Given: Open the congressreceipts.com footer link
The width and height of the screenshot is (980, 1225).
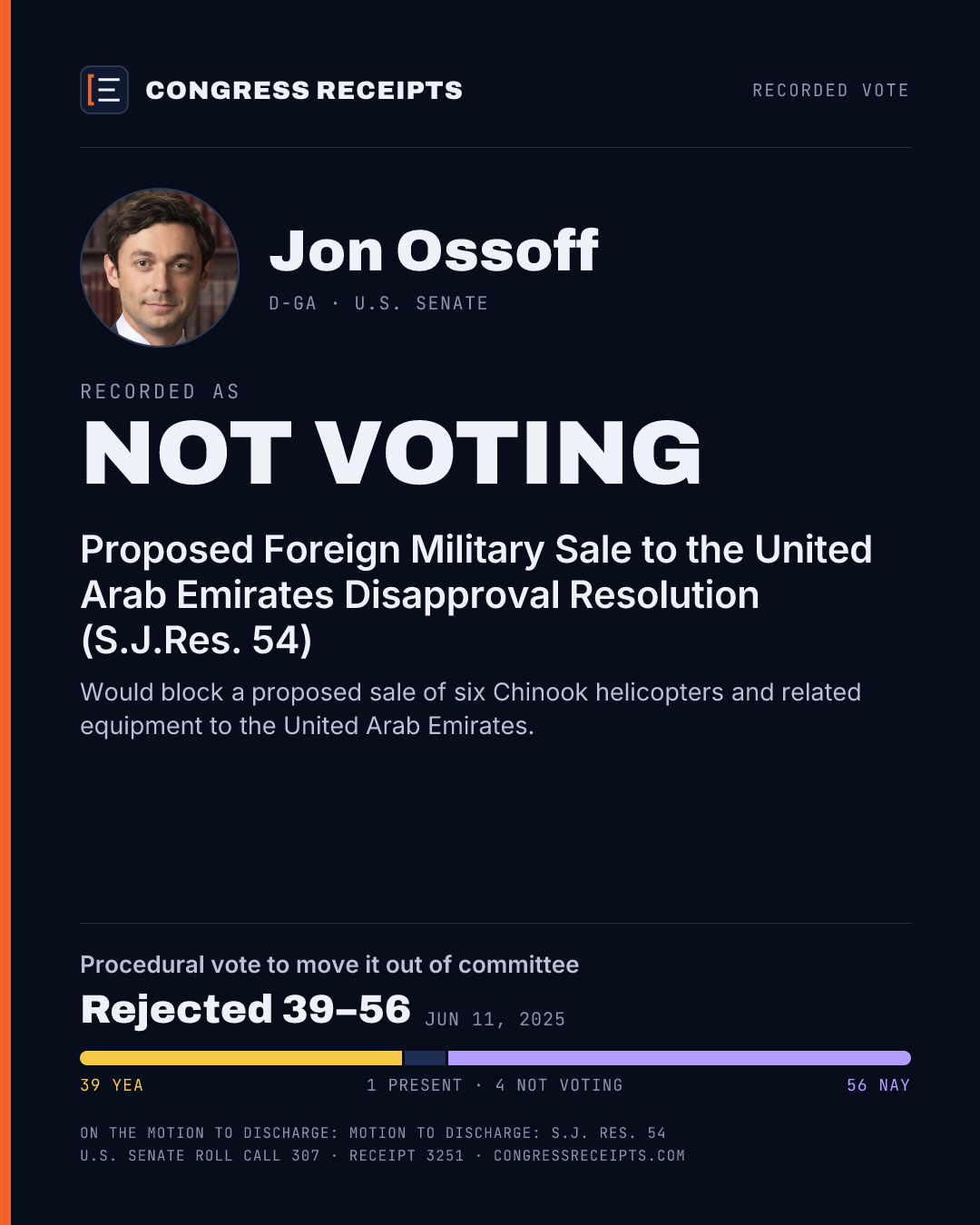Looking at the screenshot, I should pyautogui.click(x=590, y=1156).
